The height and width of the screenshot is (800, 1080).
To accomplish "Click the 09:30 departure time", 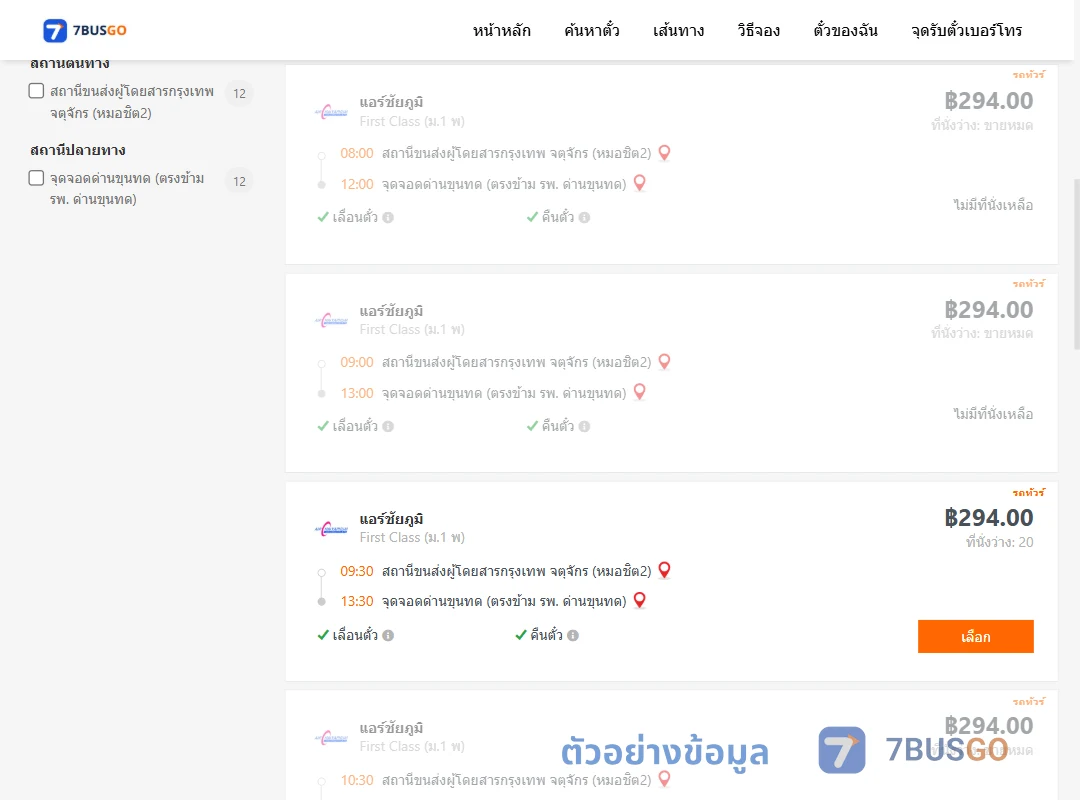I will 357,571.
